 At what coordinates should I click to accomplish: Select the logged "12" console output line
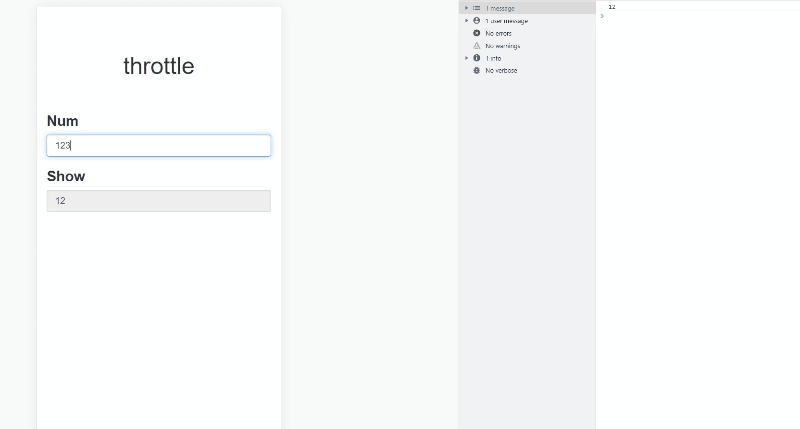[612, 7]
